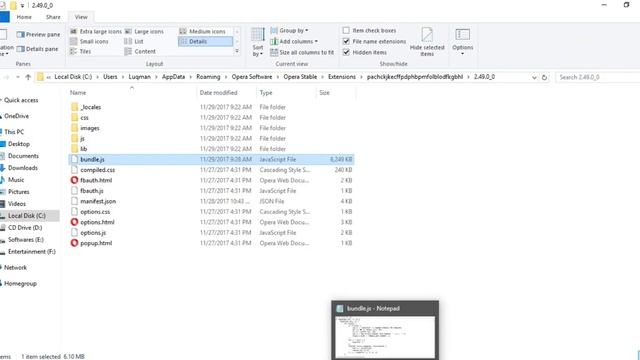The height and width of the screenshot is (360, 640).
Task: Expand the layout gallery arrow
Action: (237, 51)
